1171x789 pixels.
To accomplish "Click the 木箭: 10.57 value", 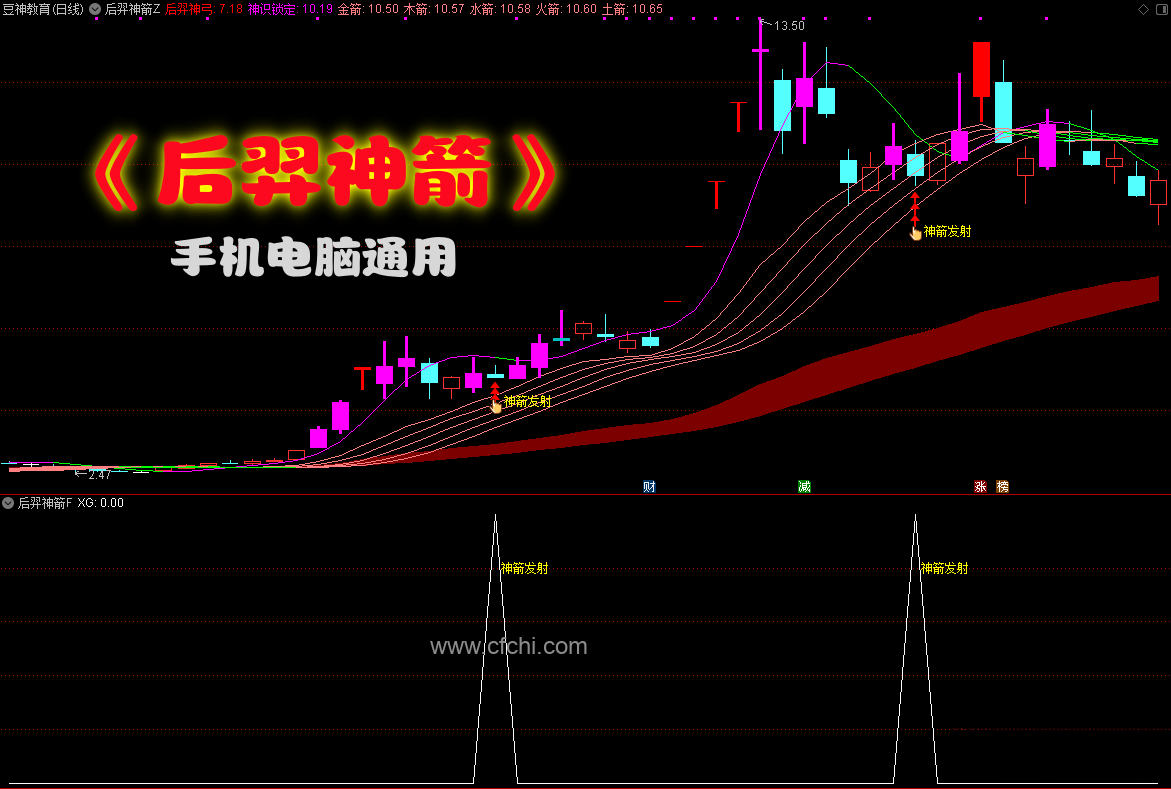I will (434, 10).
